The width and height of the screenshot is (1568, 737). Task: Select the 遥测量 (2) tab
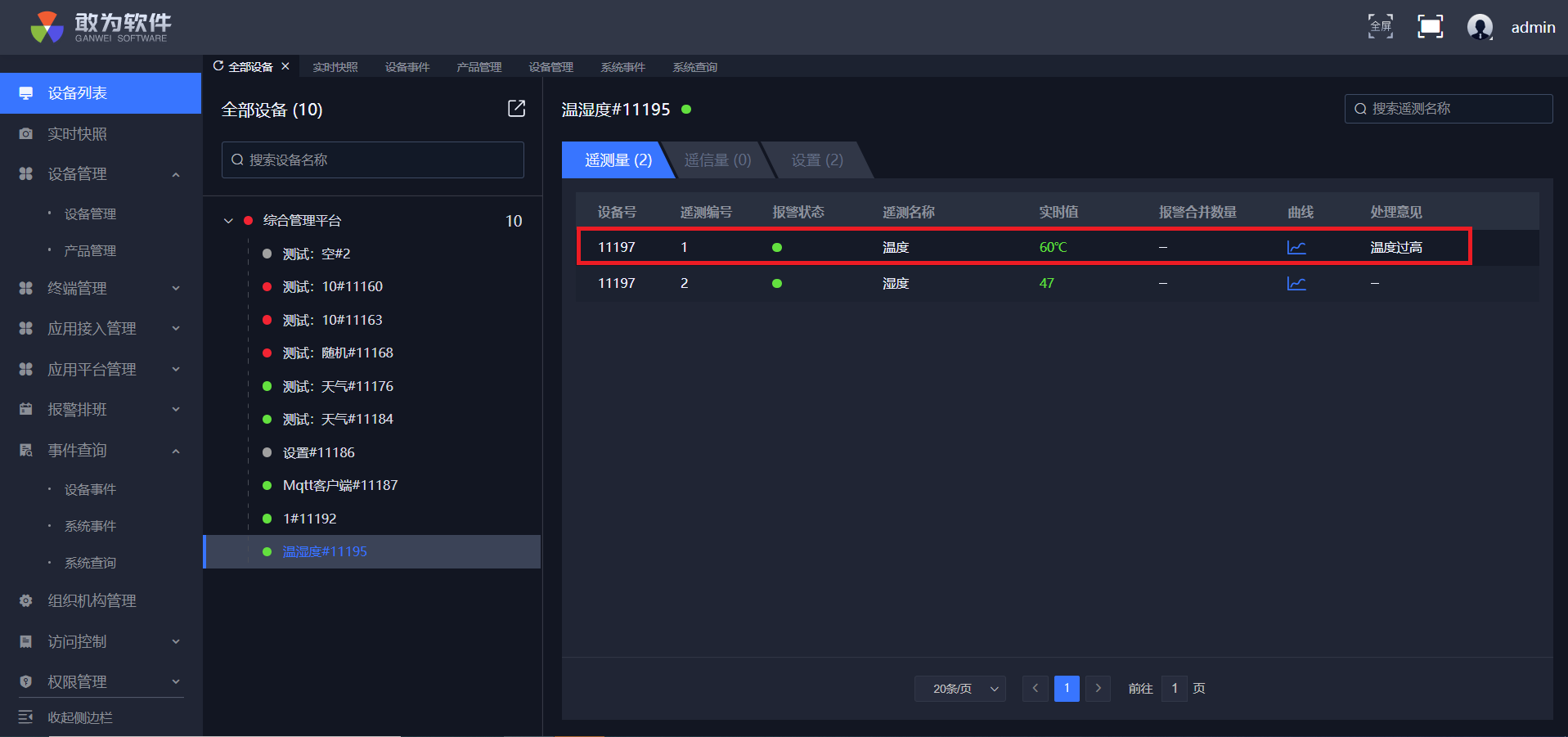point(618,160)
